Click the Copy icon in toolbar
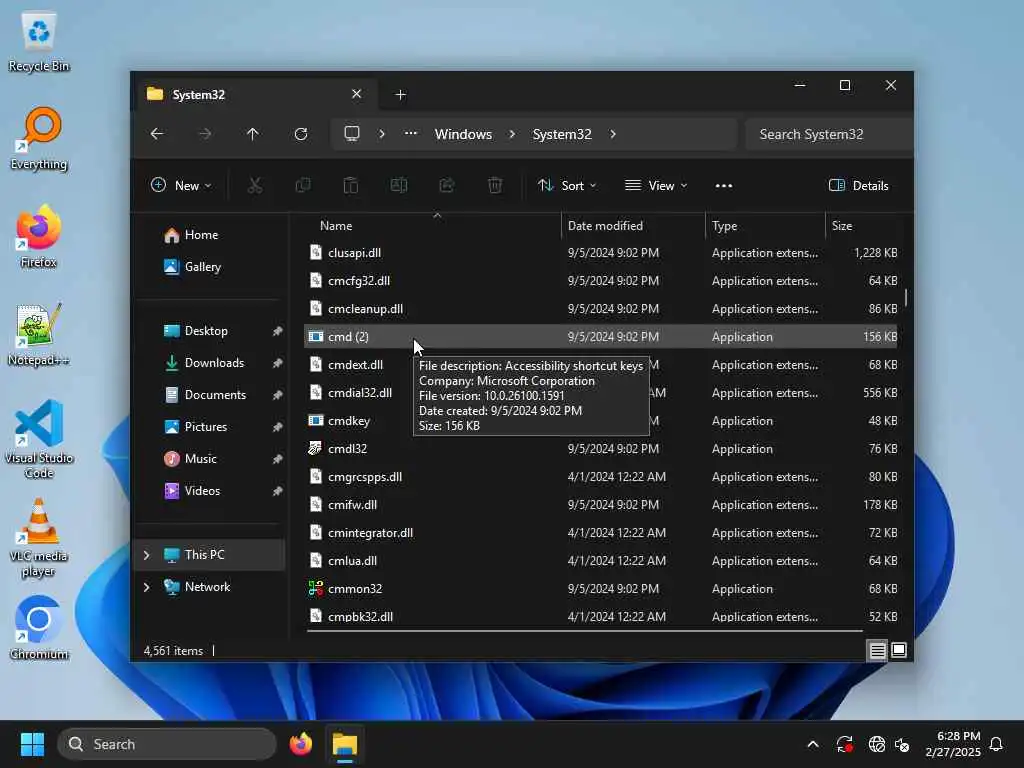The height and width of the screenshot is (768, 1024). coord(303,185)
